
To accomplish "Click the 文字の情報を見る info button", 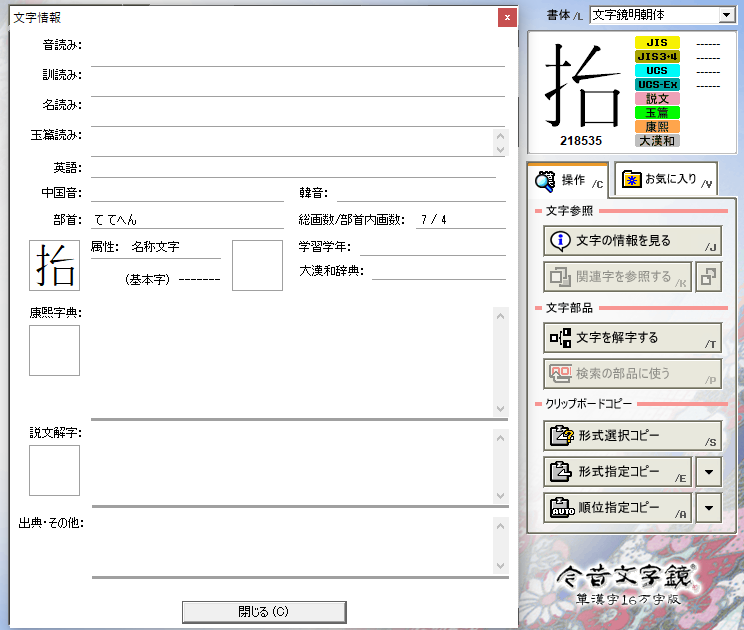I will point(632,241).
